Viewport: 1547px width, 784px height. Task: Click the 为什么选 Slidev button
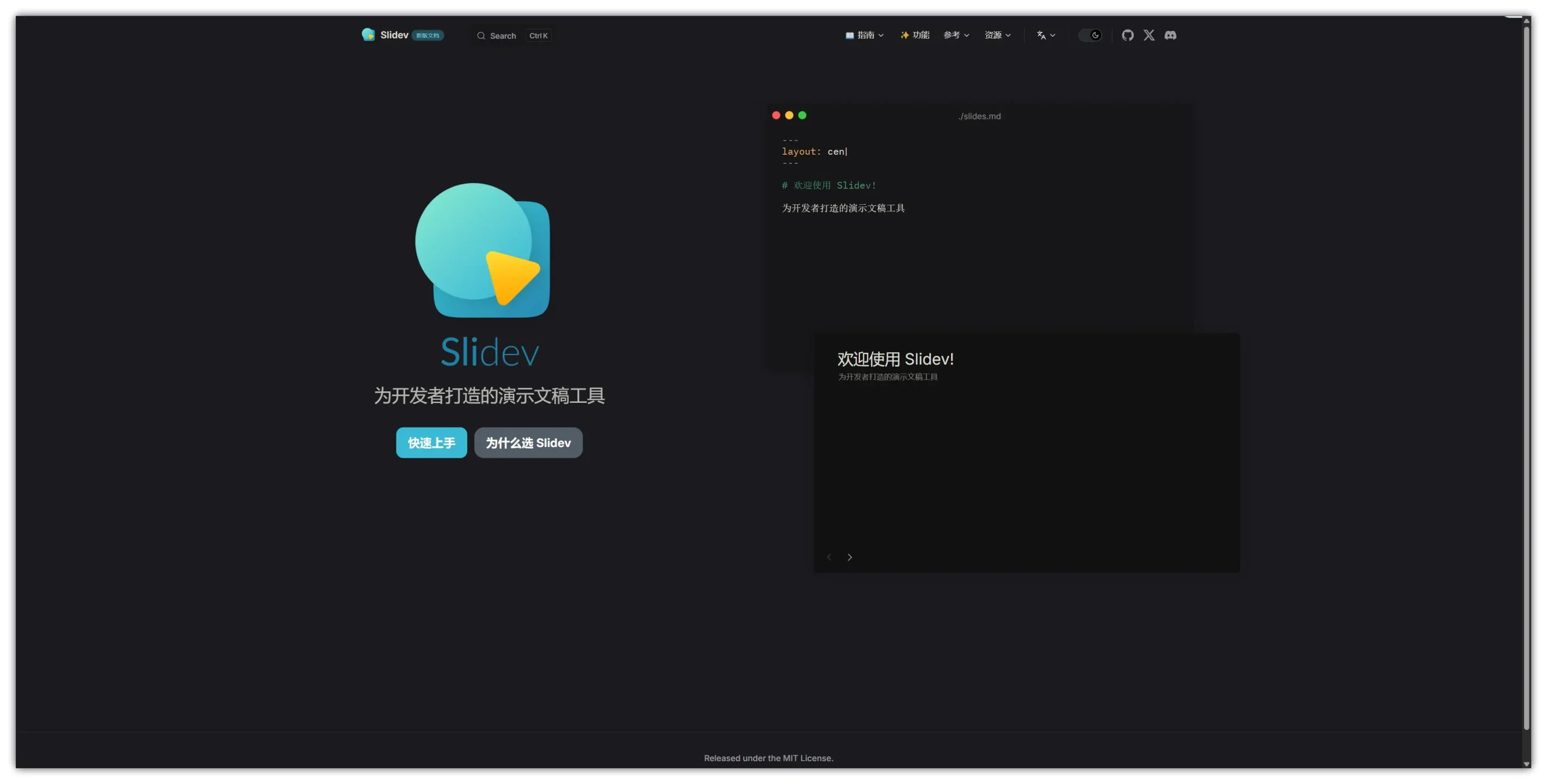[x=528, y=443]
